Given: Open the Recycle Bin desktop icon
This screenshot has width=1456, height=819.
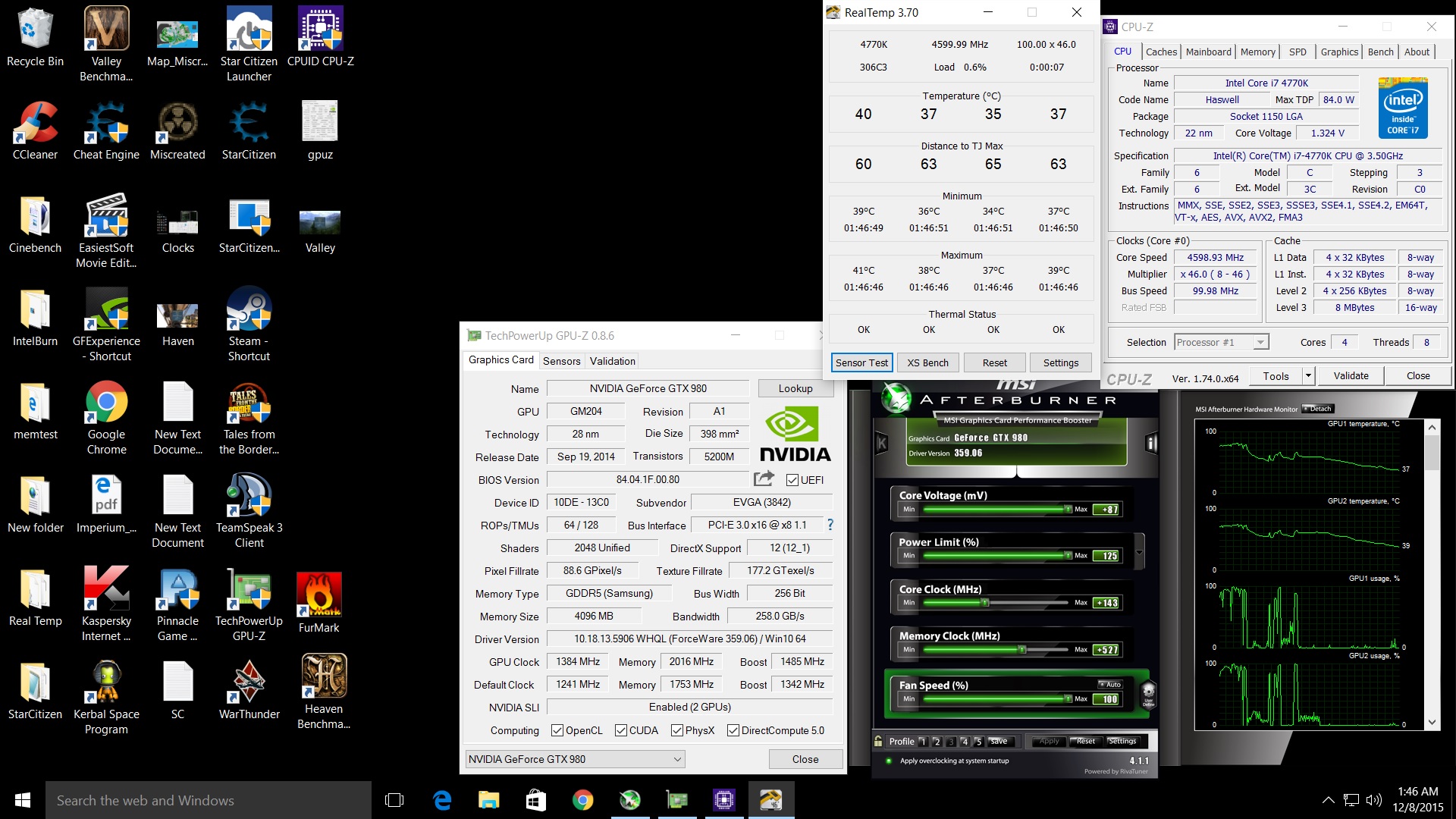Looking at the screenshot, I should tap(35, 37).
